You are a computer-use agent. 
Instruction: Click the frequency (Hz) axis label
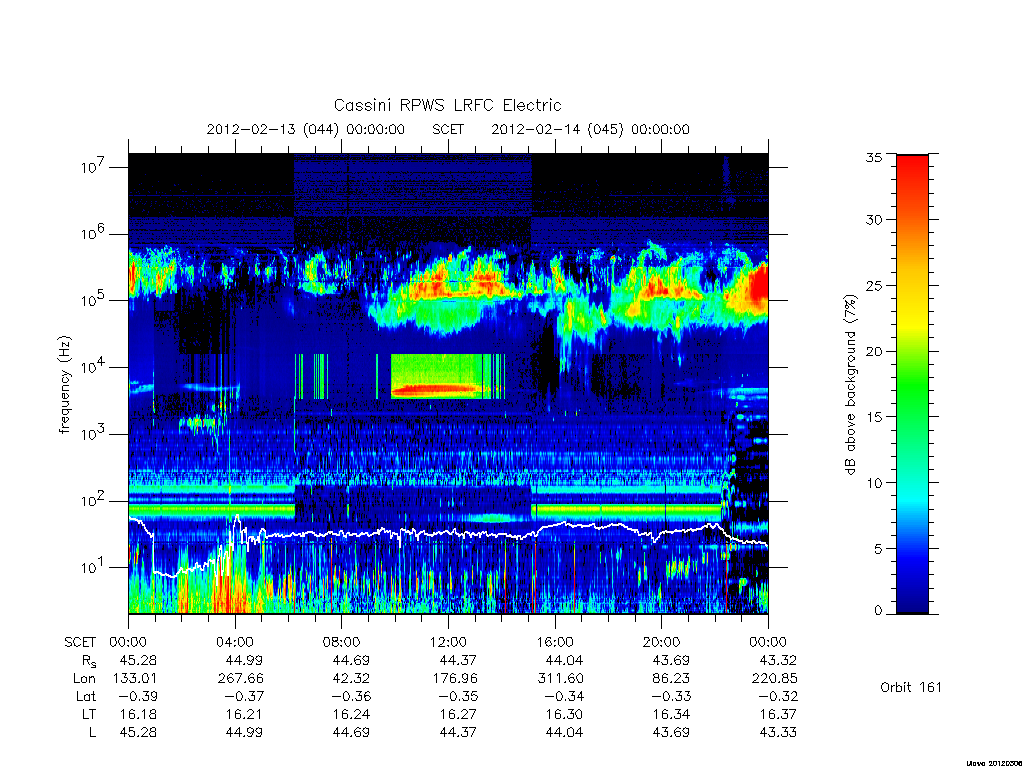click(64, 385)
